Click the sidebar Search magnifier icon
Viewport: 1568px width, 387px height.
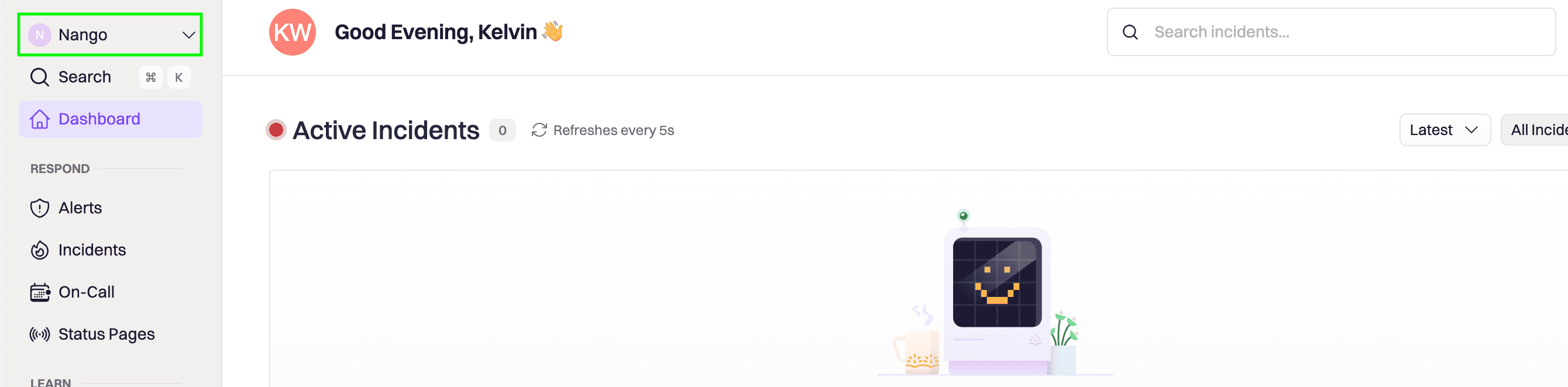click(x=40, y=77)
